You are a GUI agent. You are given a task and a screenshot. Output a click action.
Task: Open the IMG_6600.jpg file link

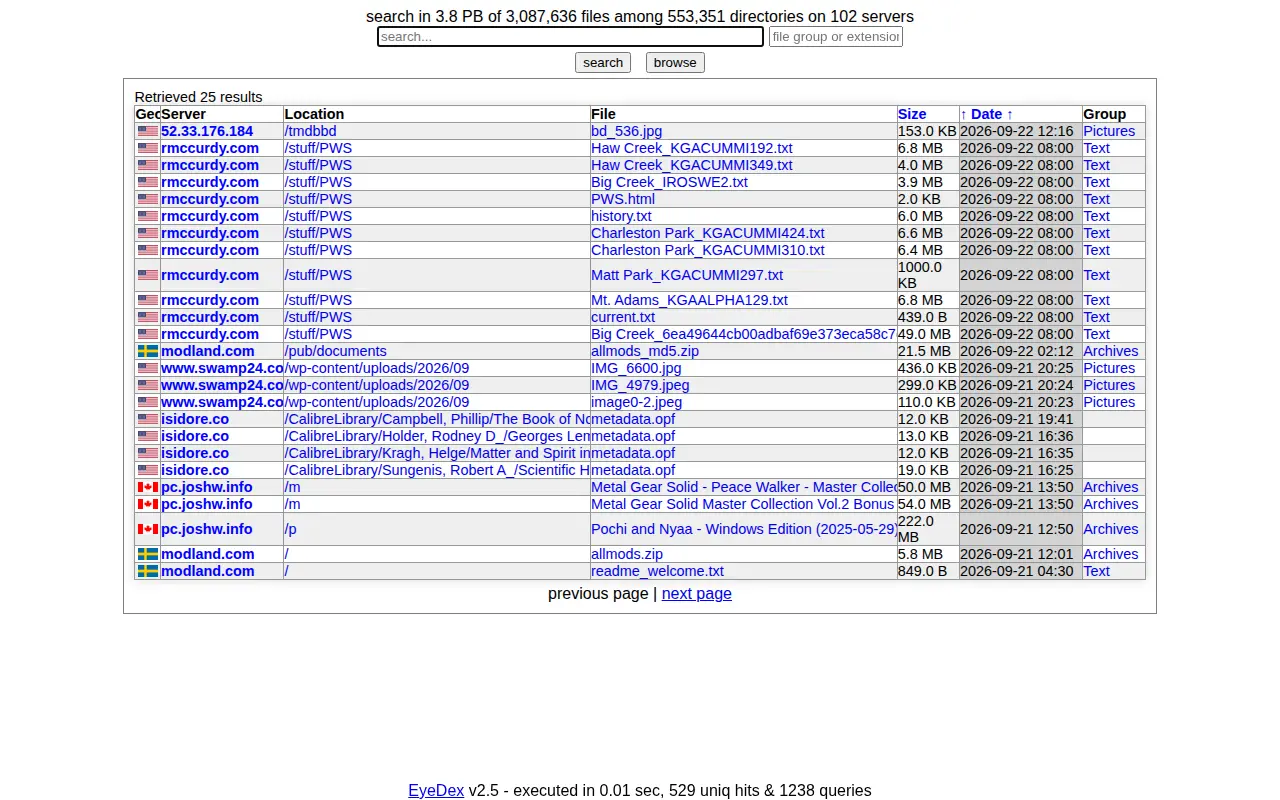pyautogui.click(x=636, y=368)
